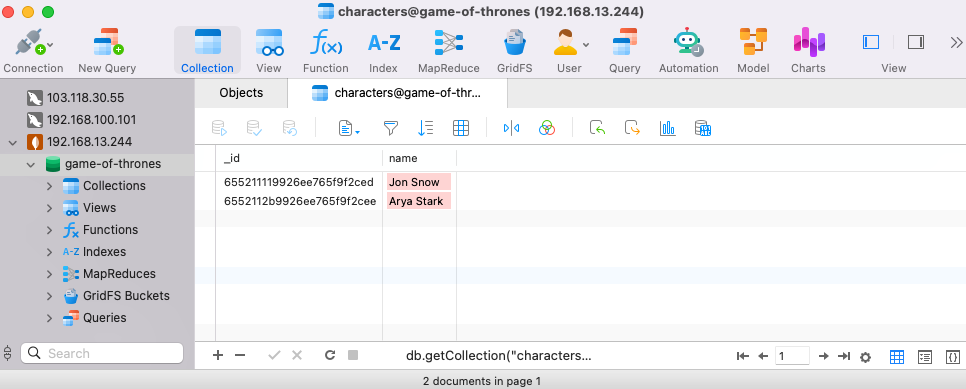Click the data generation database icon
The width and height of the screenshot is (966, 389).
pyautogui.click(x=703, y=128)
